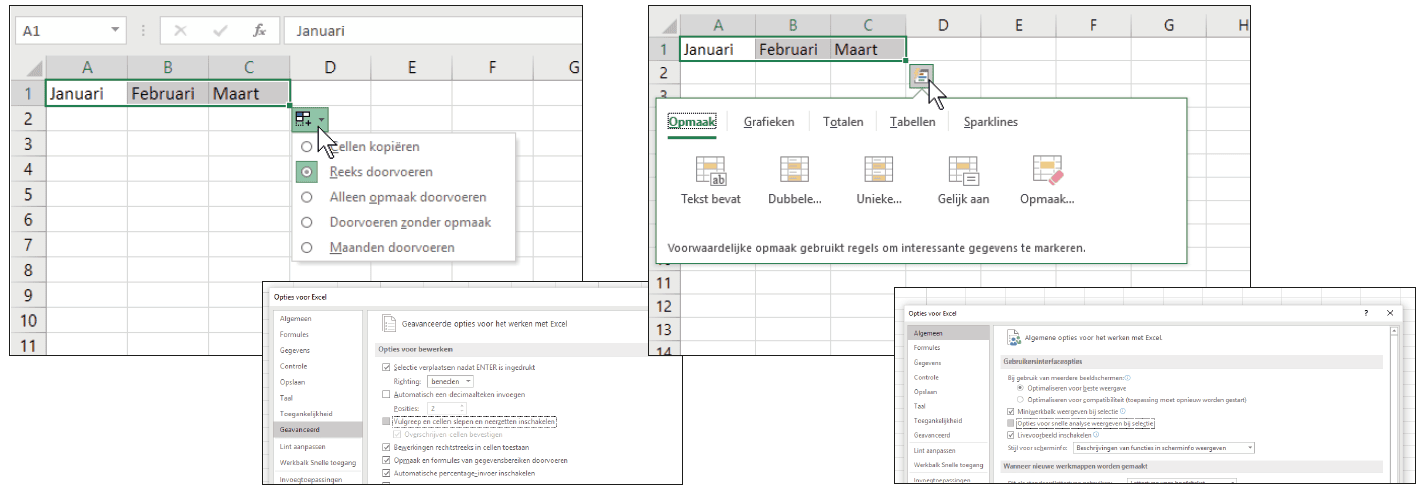Click the info icon after 'Bij gebruik van meerdere beeldschermen'
Image resolution: width=1424 pixels, height=498 pixels.
(x=1128, y=378)
